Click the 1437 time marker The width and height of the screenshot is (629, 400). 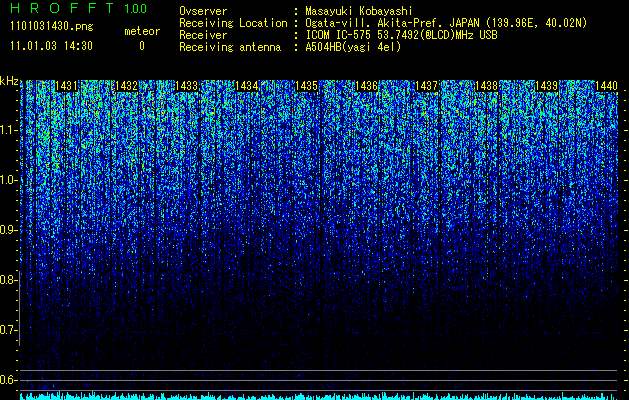pyautogui.click(x=426, y=86)
